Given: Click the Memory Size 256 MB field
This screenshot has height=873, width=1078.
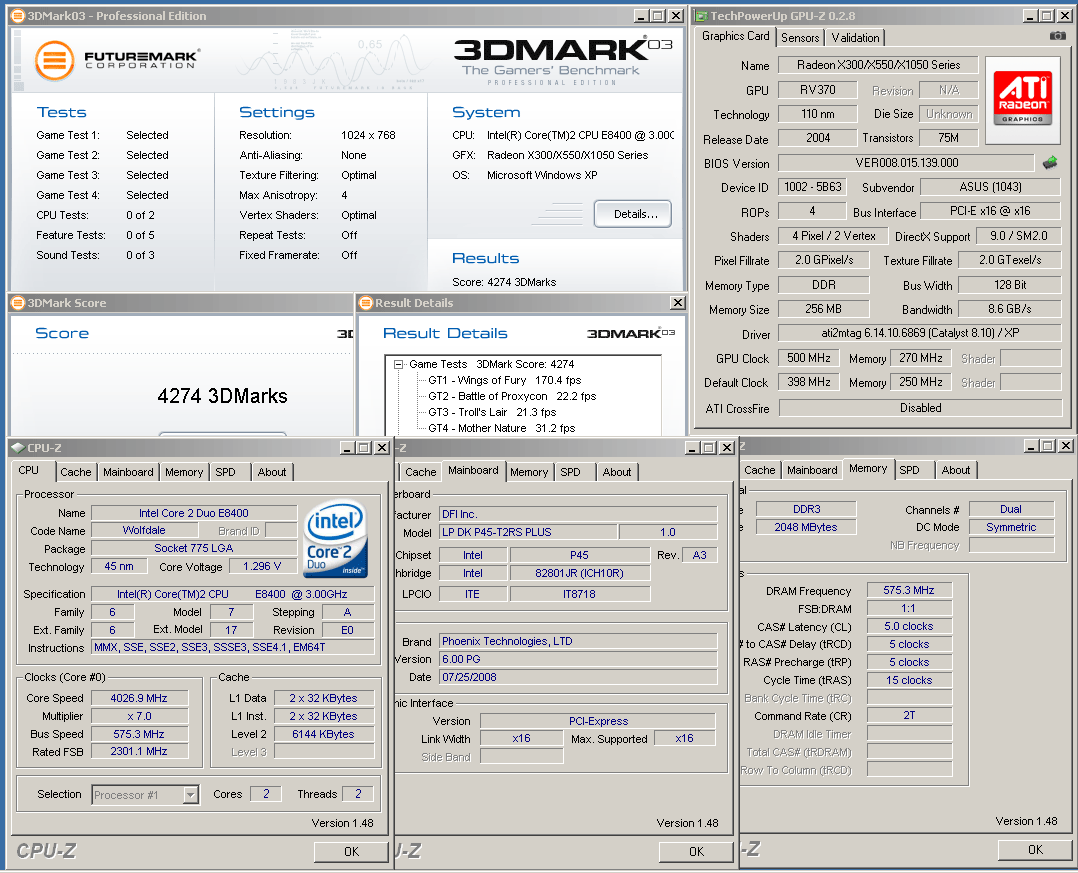Looking at the screenshot, I should click(x=824, y=309).
